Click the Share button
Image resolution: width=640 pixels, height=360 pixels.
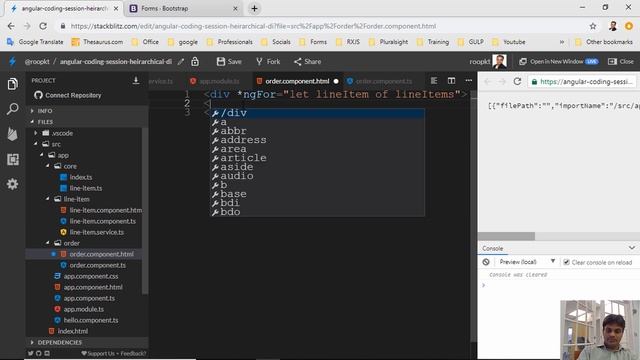(x=307, y=62)
